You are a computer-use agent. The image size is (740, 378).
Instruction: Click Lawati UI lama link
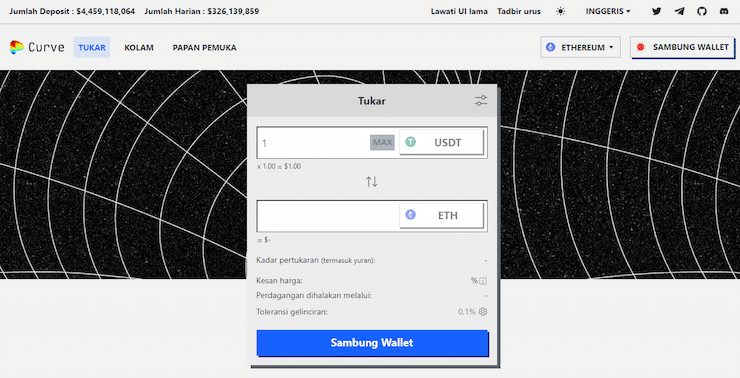click(x=459, y=11)
